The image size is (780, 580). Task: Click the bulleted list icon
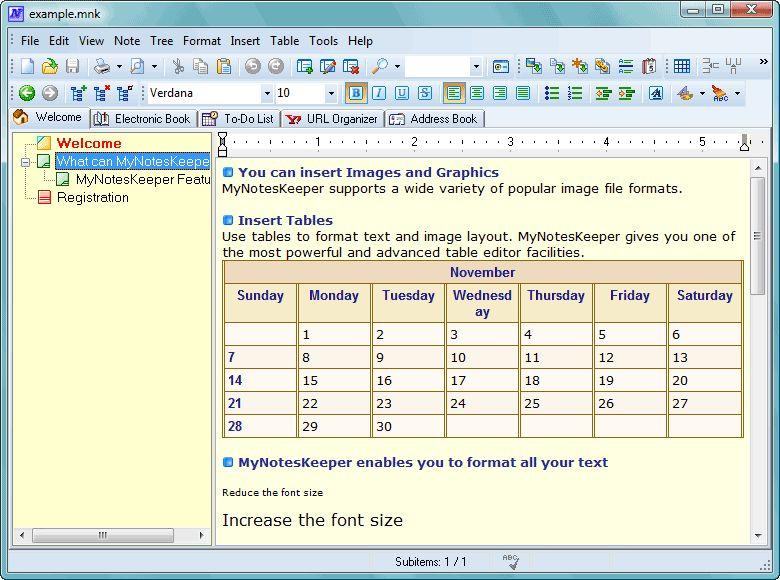pyautogui.click(x=551, y=93)
